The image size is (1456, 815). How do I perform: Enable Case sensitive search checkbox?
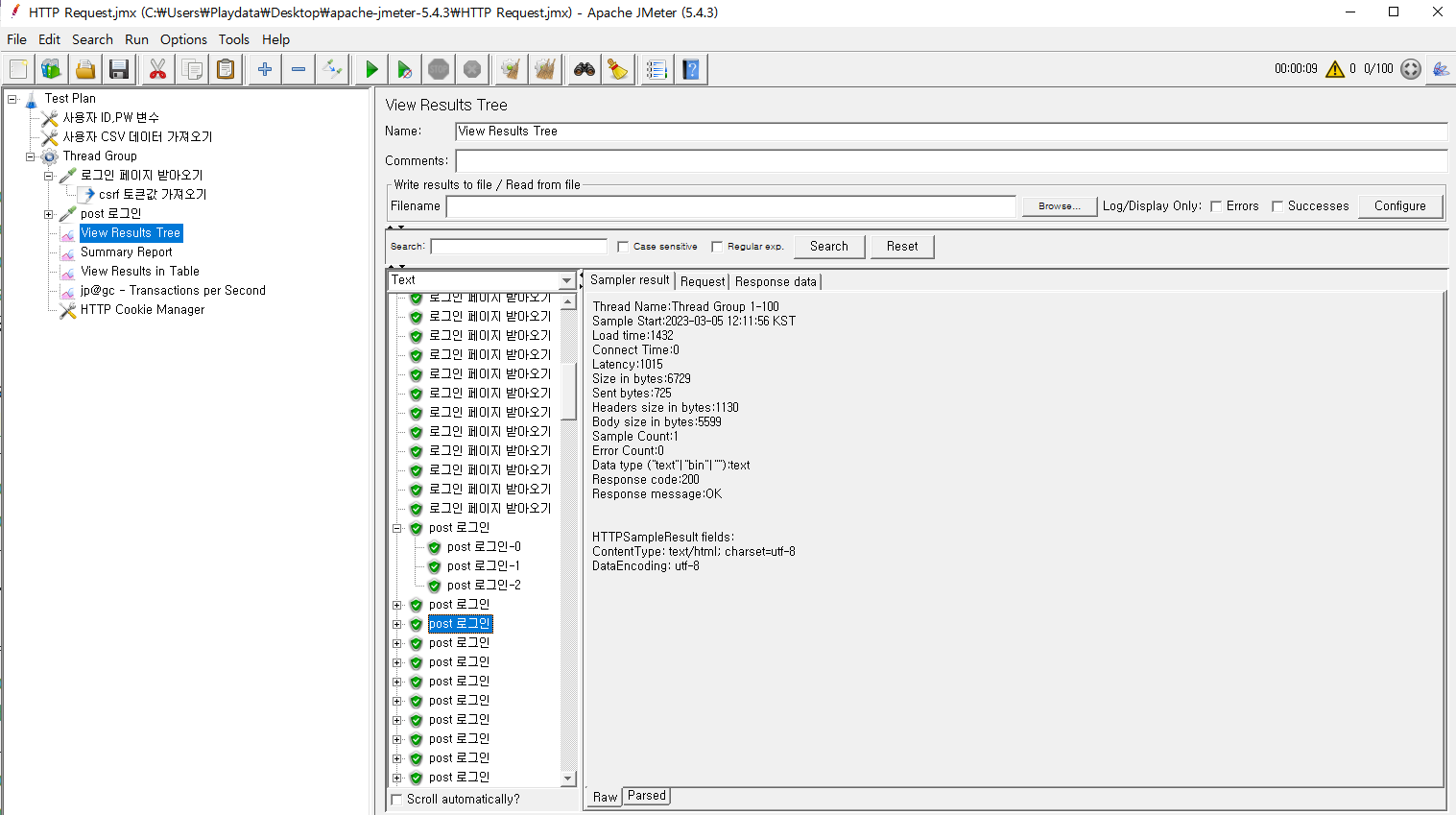(623, 247)
